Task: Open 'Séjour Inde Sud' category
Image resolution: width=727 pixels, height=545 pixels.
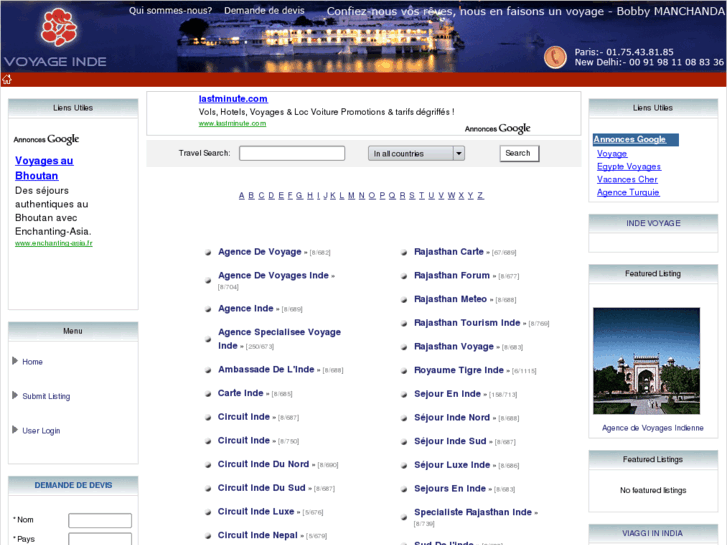Action: (450, 441)
